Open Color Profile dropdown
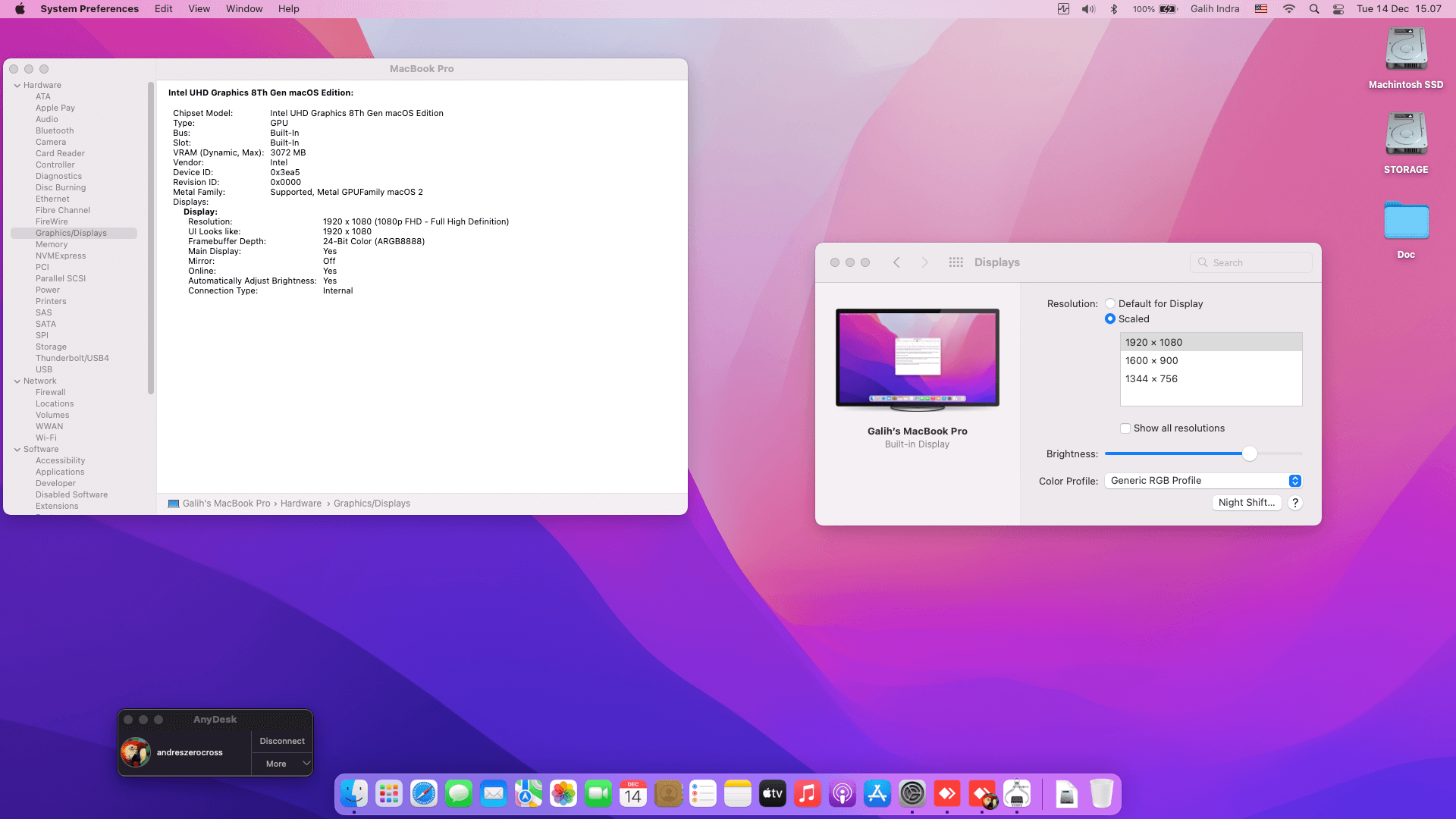The width and height of the screenshot is (1456, 819). pyautogui.click(x=1203, y=481)
